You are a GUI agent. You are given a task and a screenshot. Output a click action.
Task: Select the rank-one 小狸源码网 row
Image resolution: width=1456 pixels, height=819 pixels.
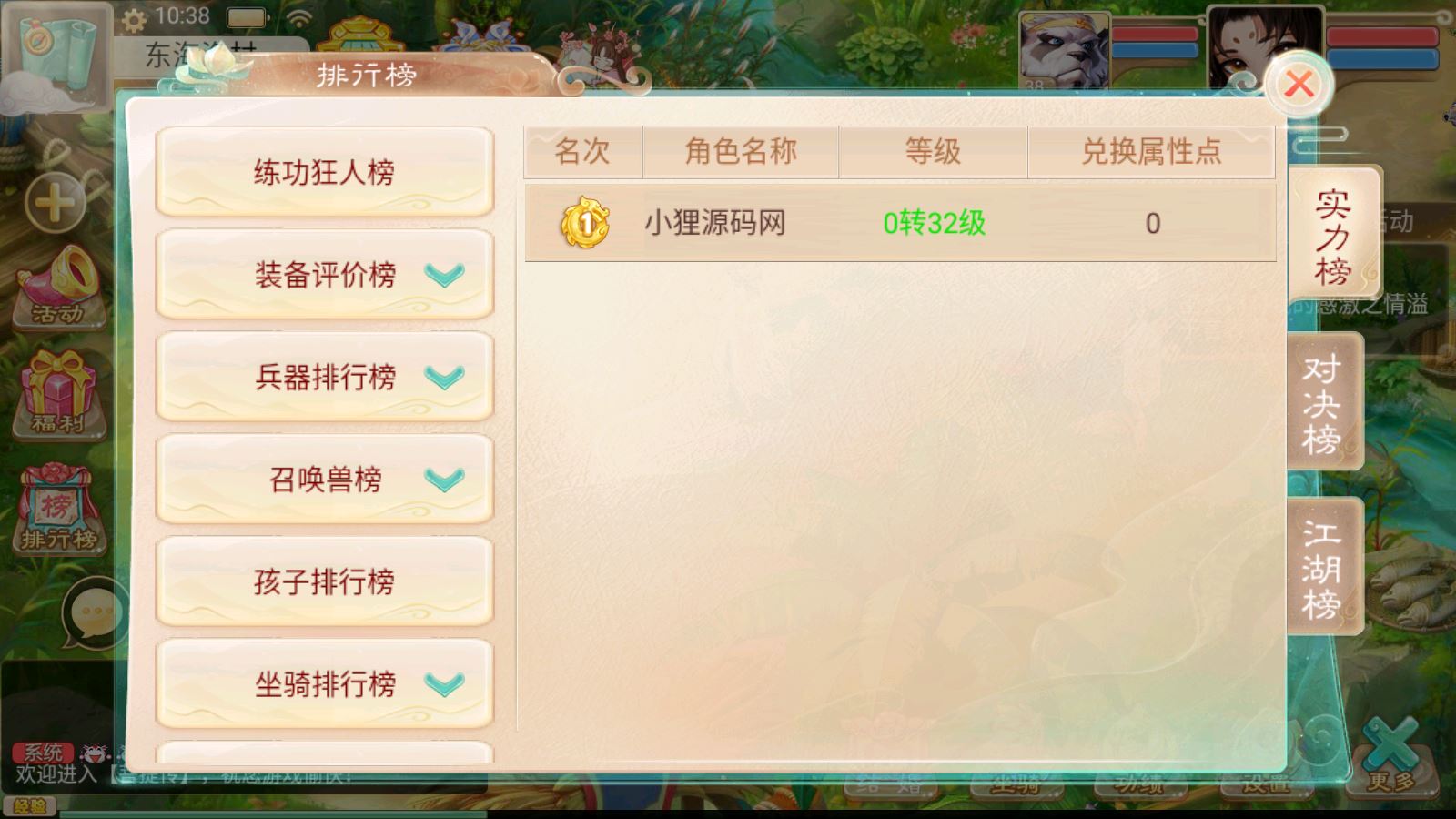(x=900, y=223)
